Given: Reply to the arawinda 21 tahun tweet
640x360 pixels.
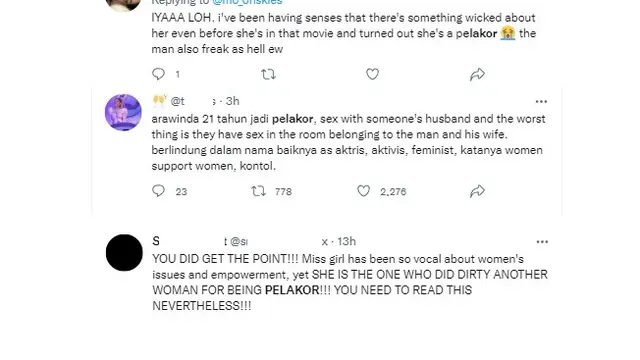Looking at the screenshot, I should [x=158, y=191].
